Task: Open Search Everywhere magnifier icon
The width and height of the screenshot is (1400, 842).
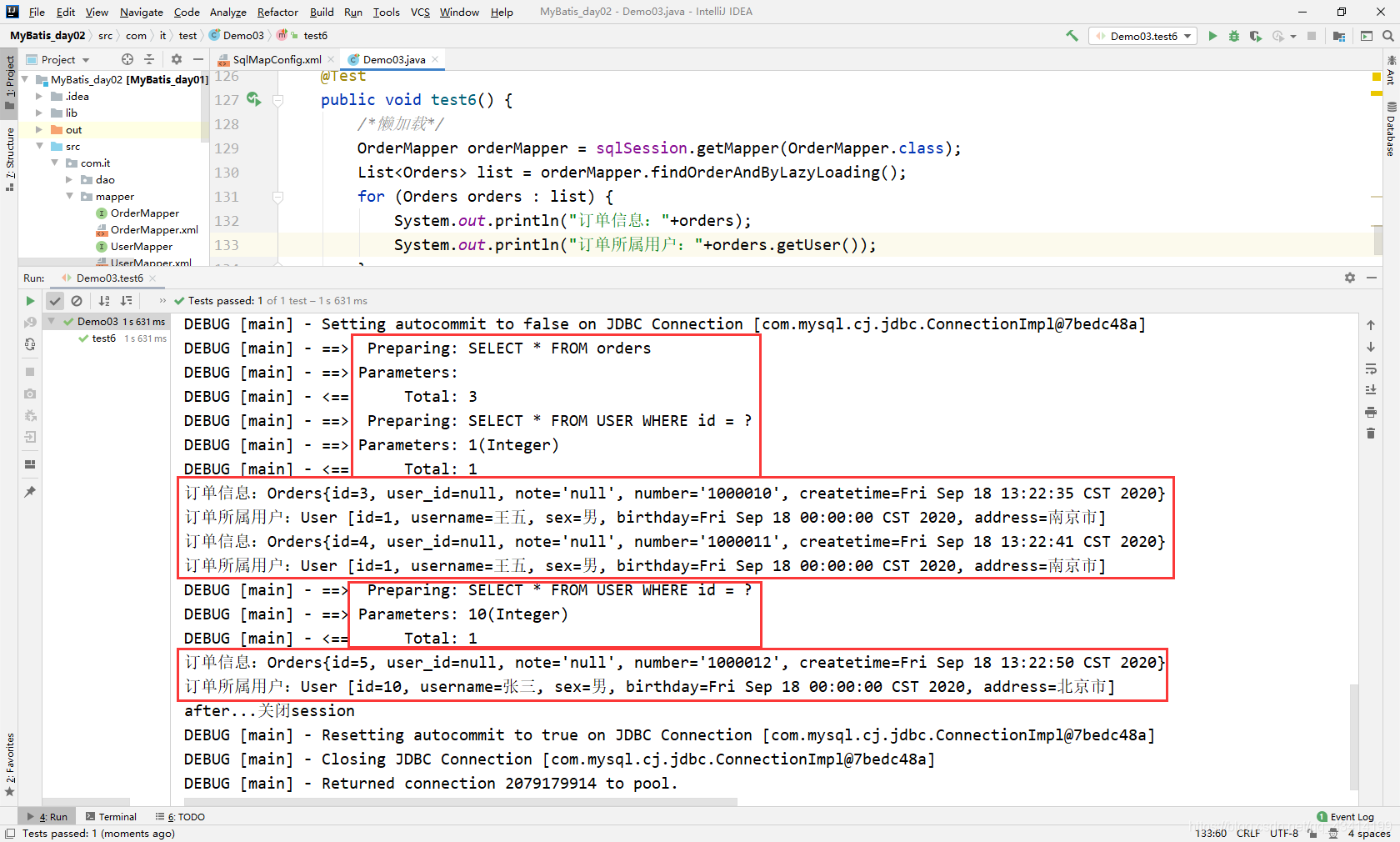Action: (1388, 36)
